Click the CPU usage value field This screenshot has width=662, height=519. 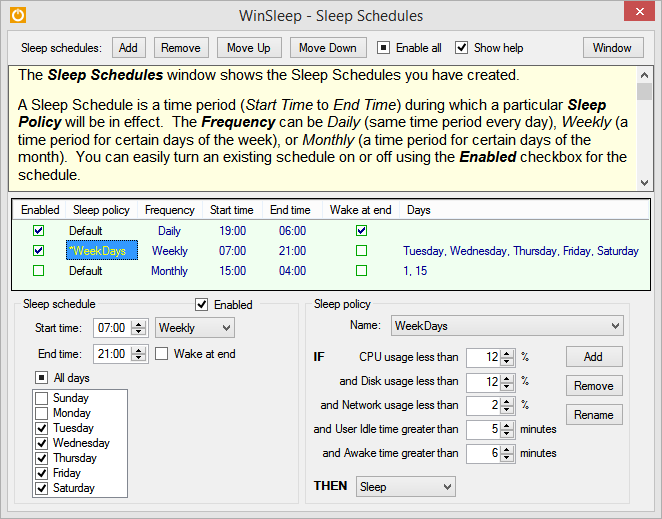point(483,357)
